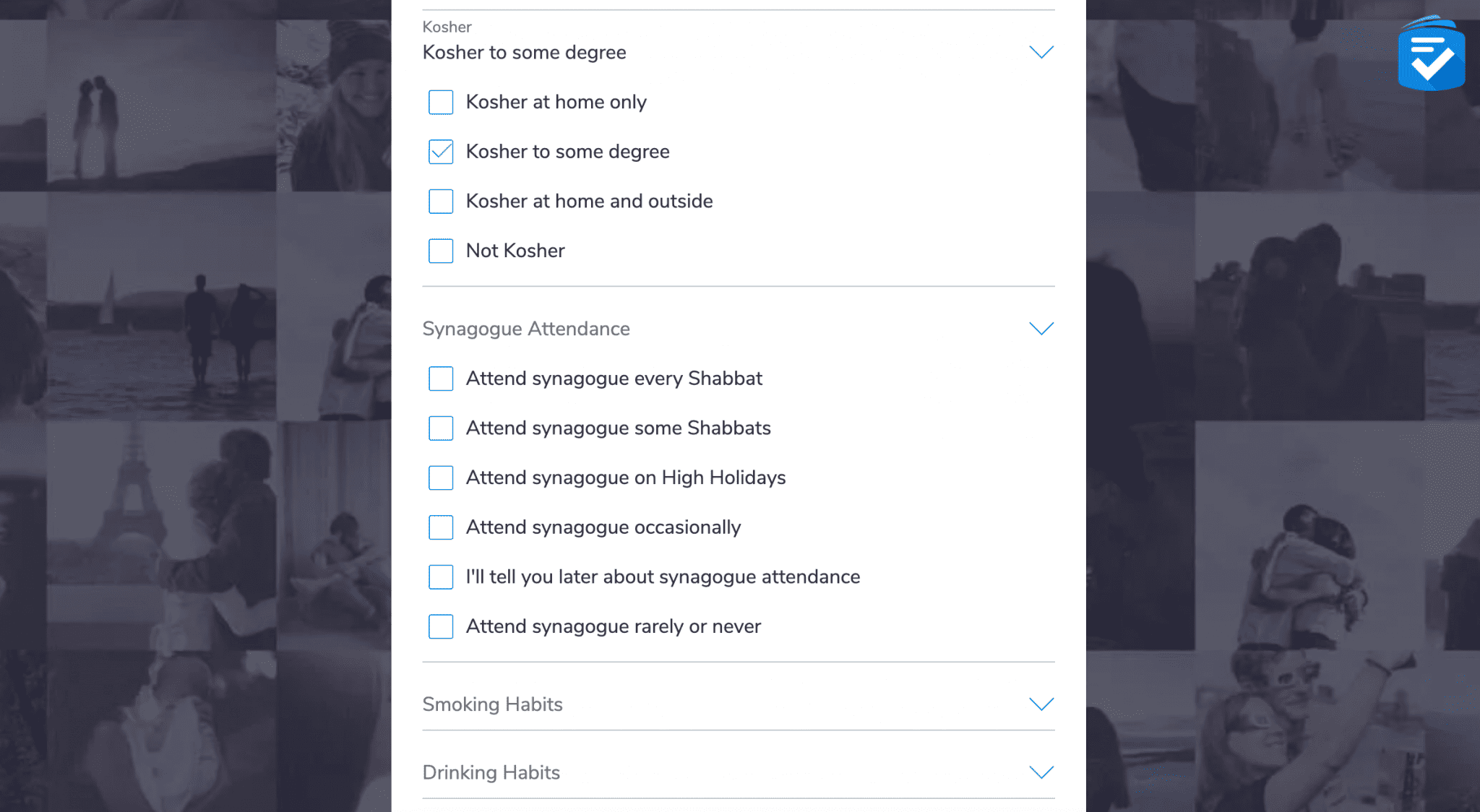Click the selected Kosher value text

(524, 52)
